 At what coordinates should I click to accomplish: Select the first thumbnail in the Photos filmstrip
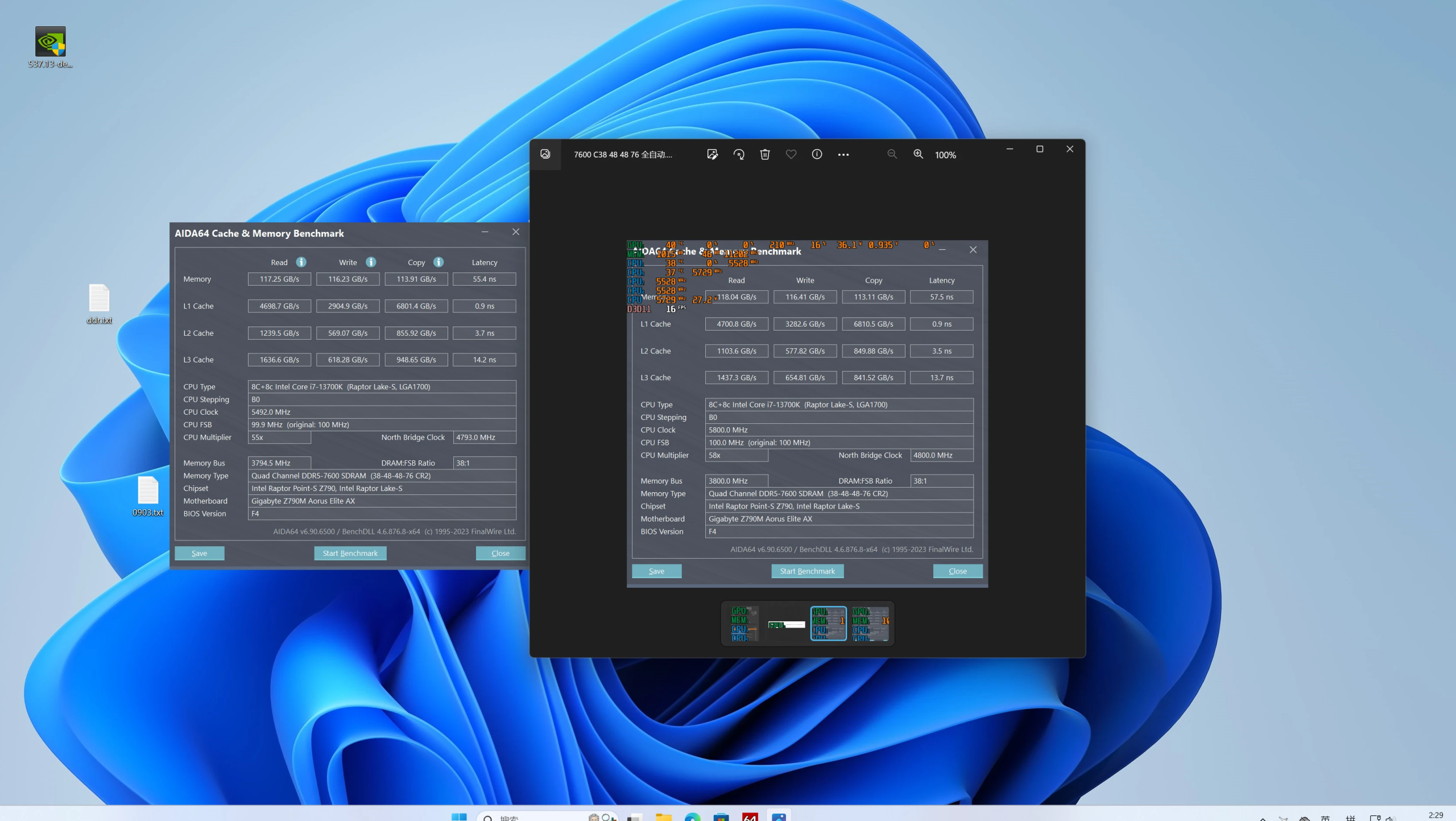pos(744,624)
